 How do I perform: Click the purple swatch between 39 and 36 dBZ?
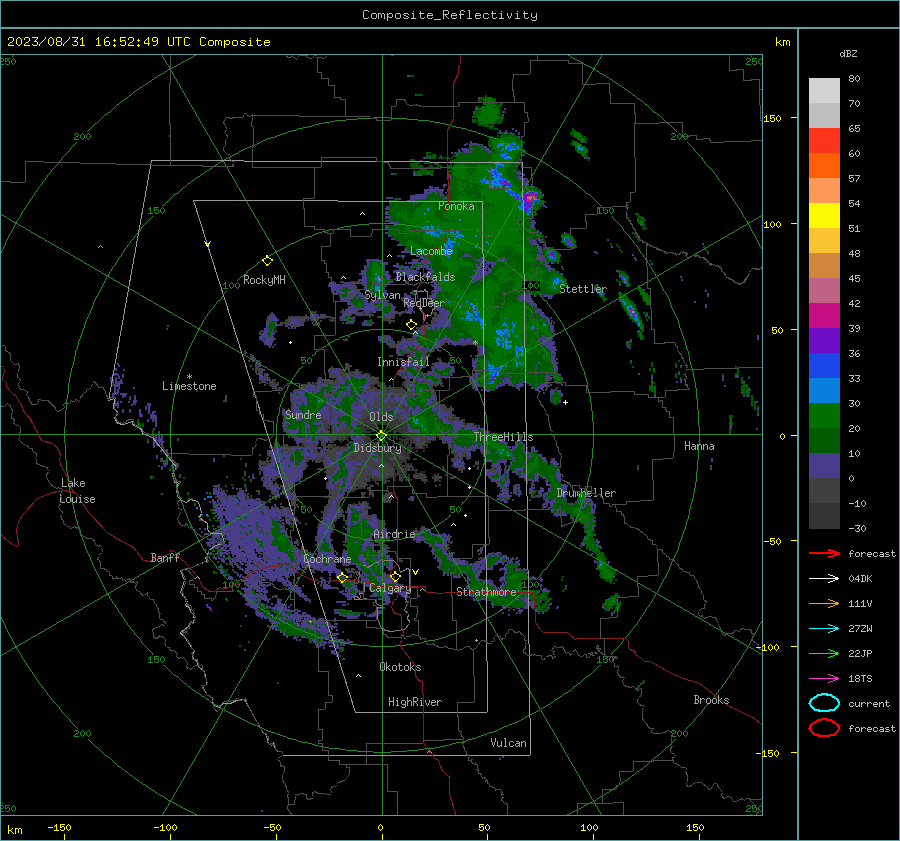(x=824, y=341)
